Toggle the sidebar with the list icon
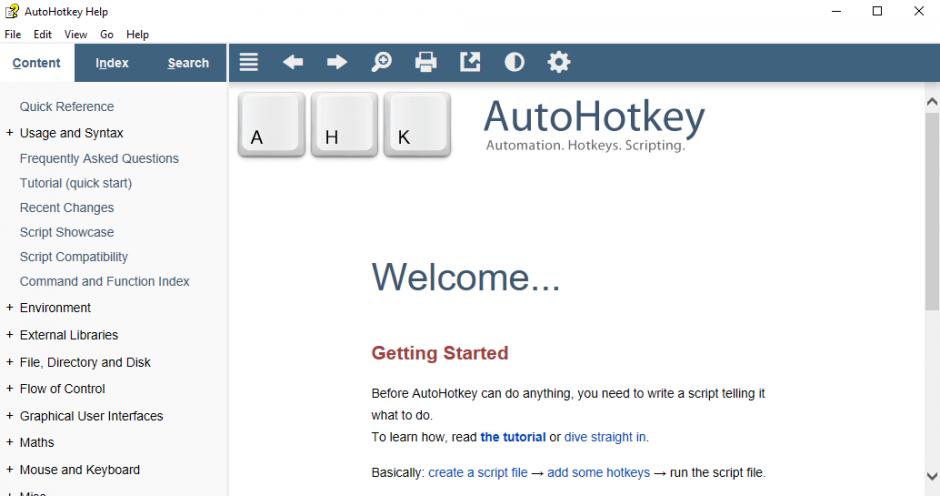Screen dimensions: 940x496 [x=249, y=62]
